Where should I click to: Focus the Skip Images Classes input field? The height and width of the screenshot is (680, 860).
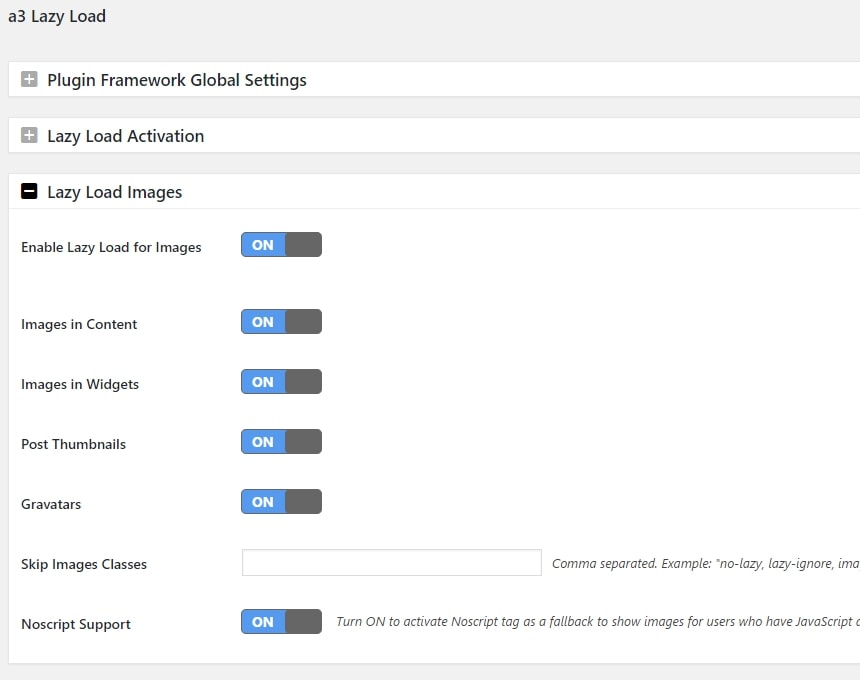pyautogui.click(x=392, y=563)
